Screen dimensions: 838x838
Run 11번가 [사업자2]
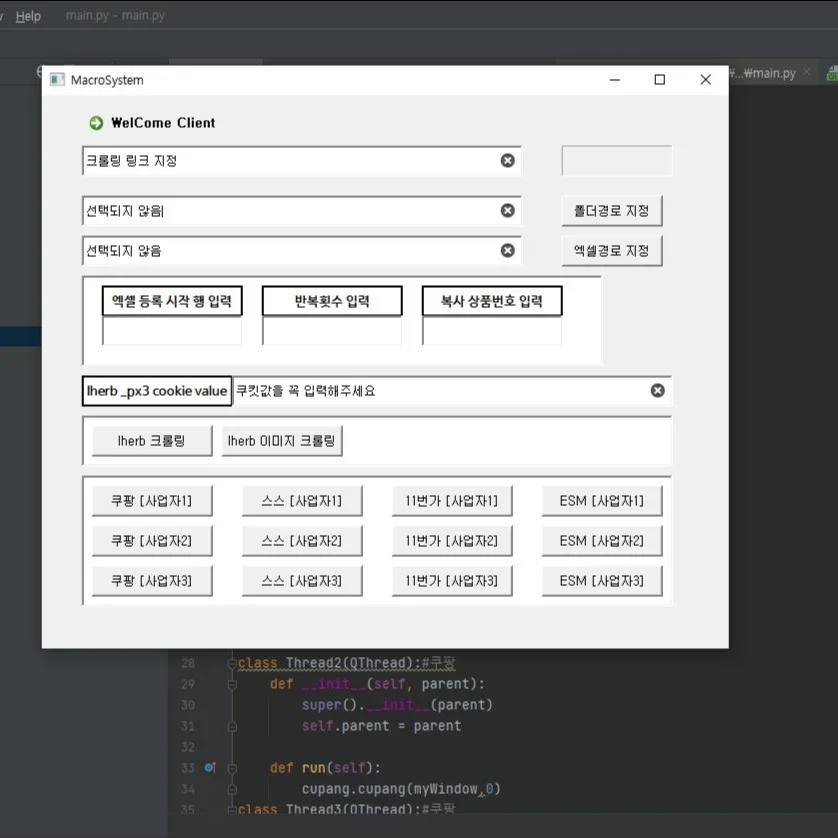coord(452,541)
